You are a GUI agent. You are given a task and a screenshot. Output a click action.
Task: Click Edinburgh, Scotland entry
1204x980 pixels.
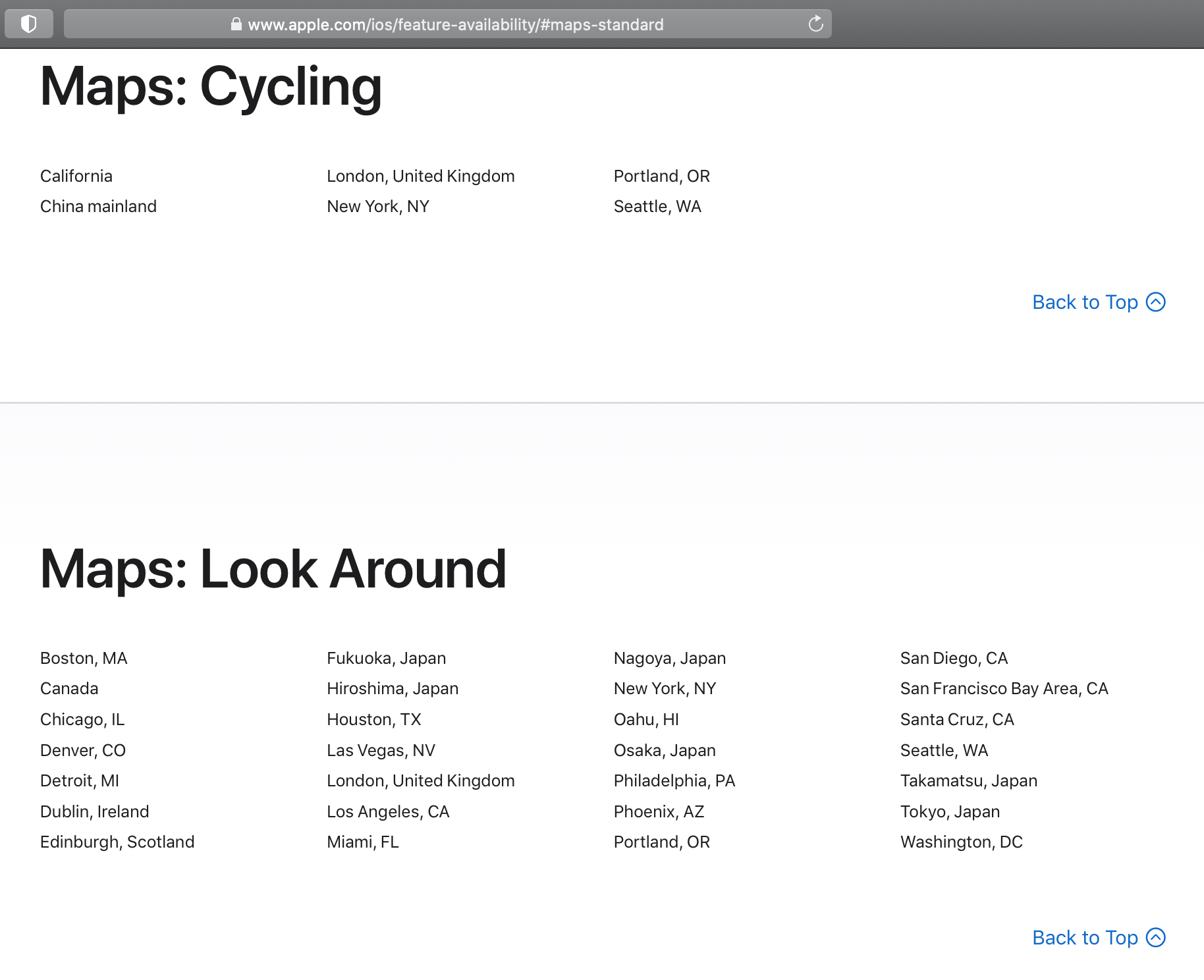pos(117,842)
